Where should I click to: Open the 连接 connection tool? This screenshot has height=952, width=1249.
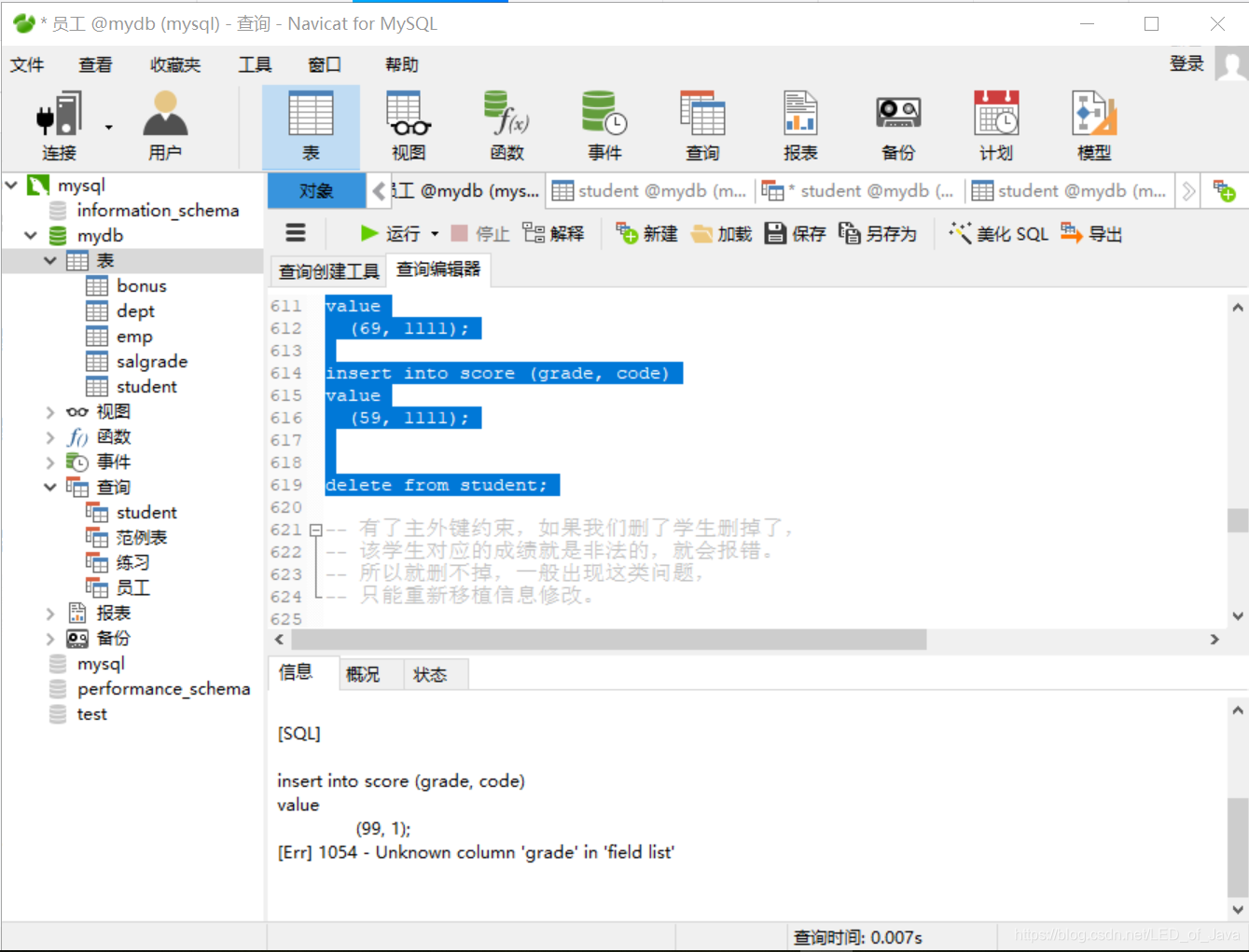59,126
